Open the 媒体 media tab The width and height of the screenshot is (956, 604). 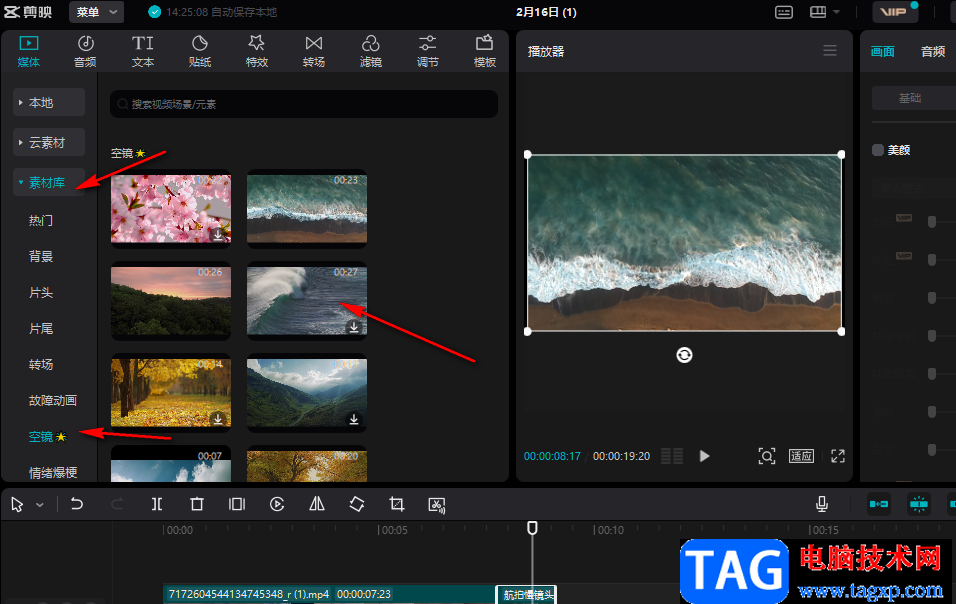tap(29, 51)
